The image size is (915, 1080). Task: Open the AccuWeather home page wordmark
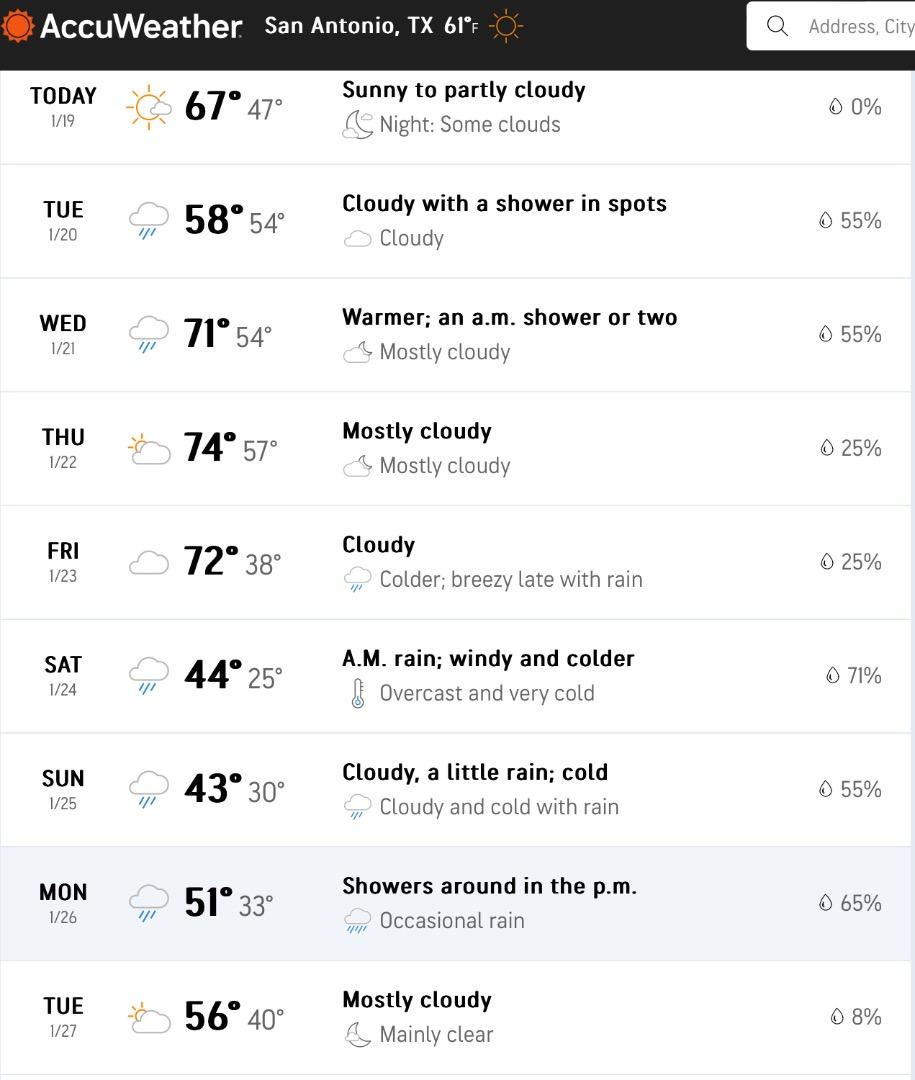(140, 27)
